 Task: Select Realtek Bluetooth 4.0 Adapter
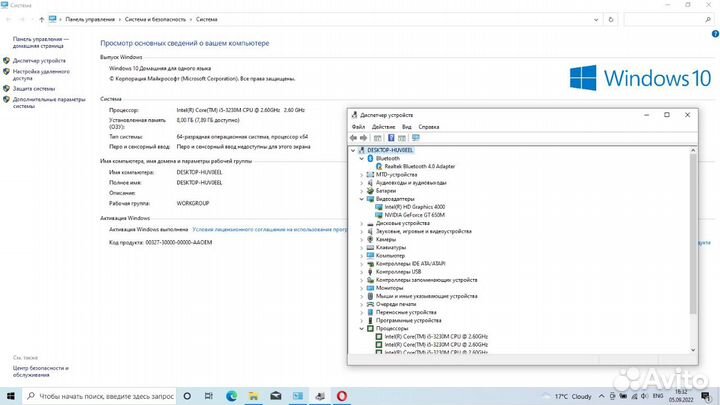click(420, 167)
